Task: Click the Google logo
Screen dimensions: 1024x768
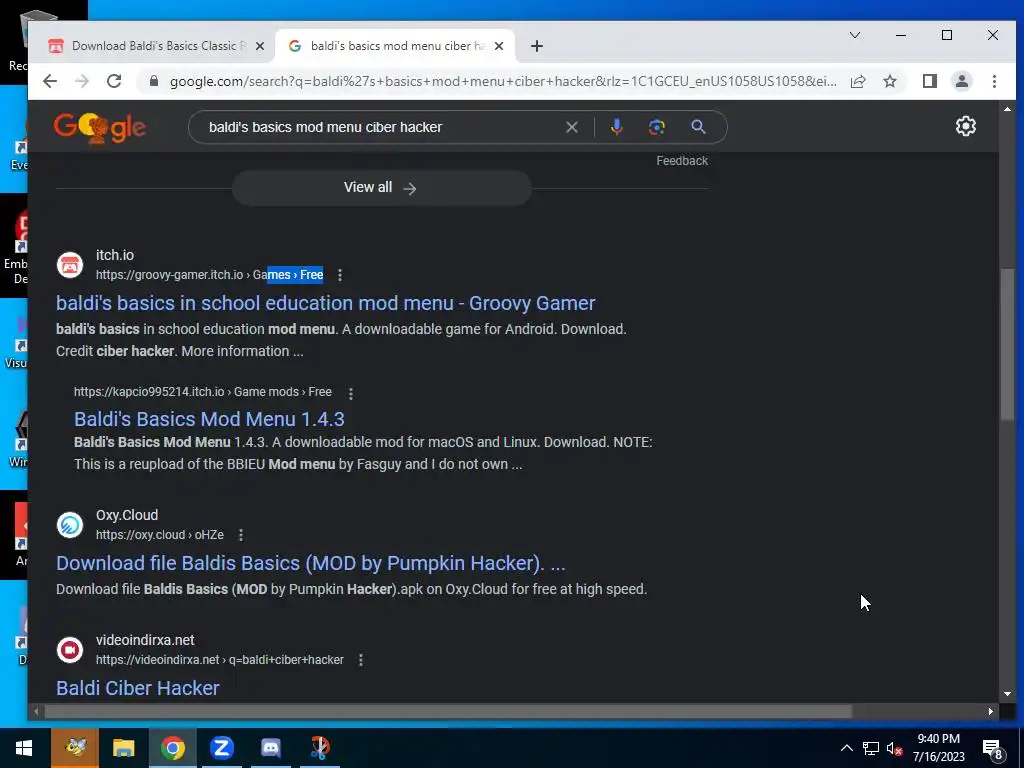Action: pos(100,127)
